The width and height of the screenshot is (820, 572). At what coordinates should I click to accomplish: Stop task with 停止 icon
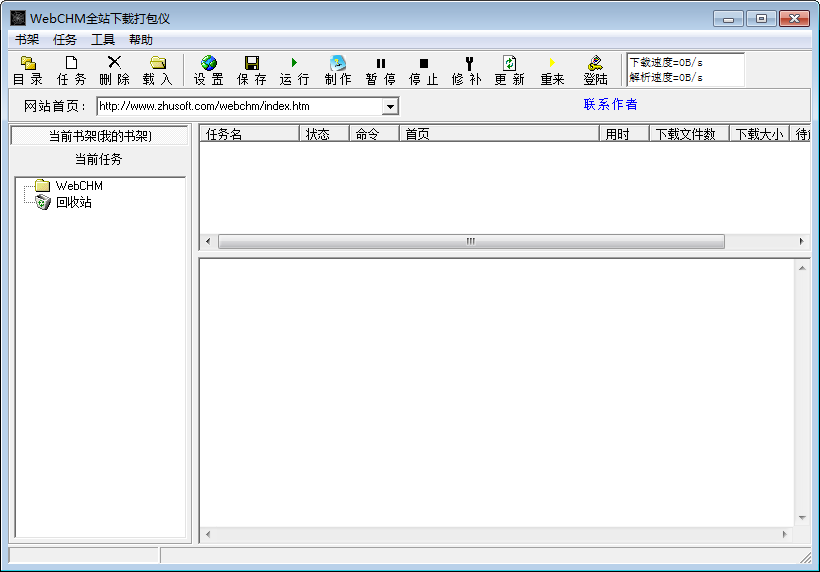(424, 70)
